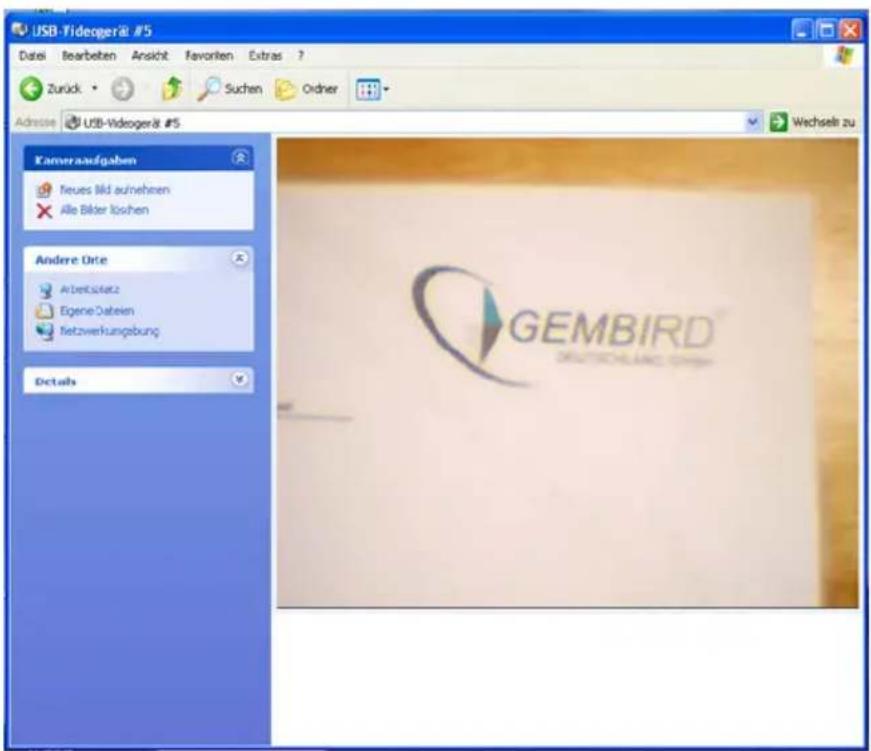This screenshot has width=871, height=751.
Task: Click the Windows flag logo
Action: (x=844, y=56)
